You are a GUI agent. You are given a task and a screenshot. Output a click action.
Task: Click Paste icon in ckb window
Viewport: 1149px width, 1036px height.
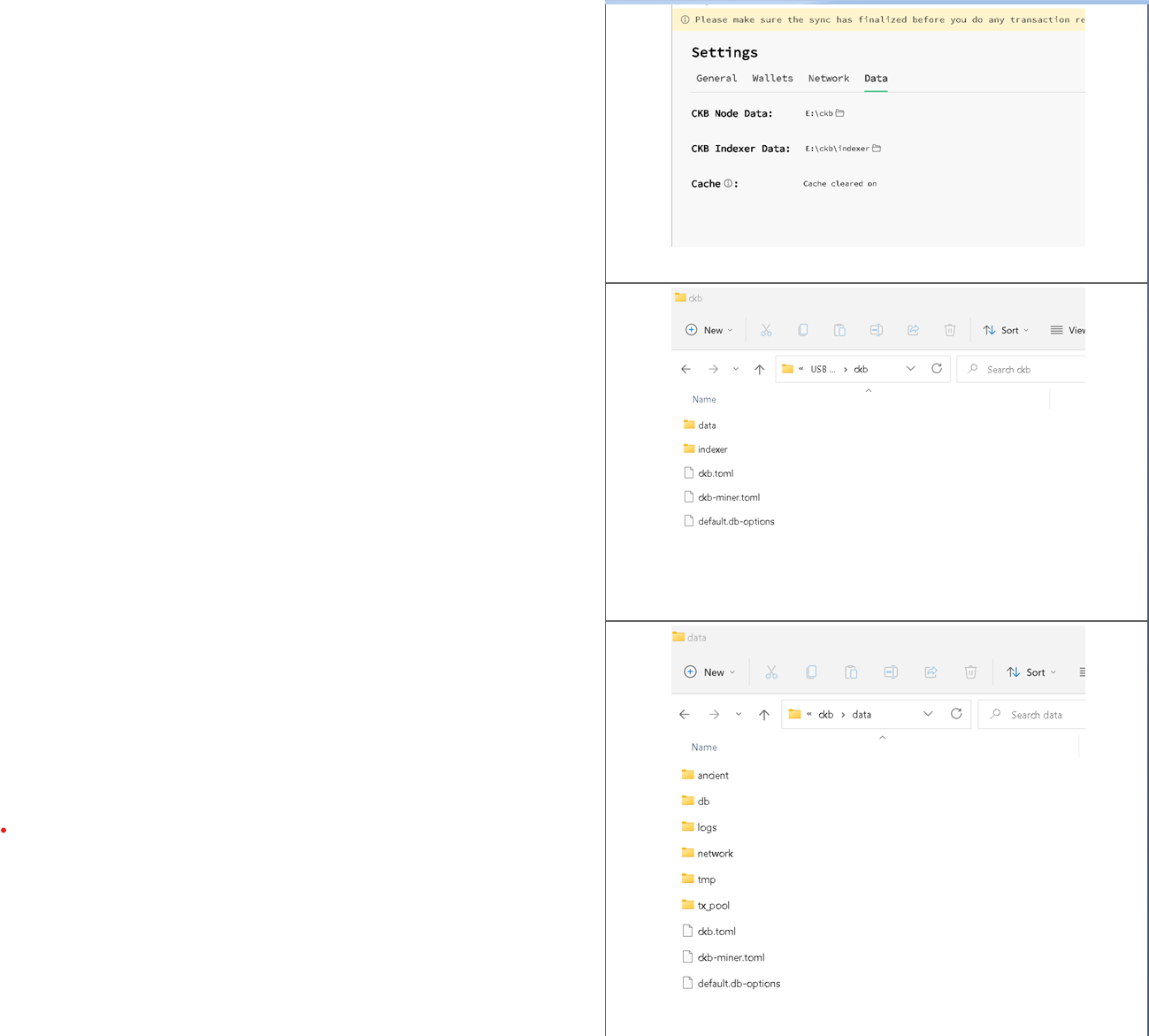tap(839, 330)
